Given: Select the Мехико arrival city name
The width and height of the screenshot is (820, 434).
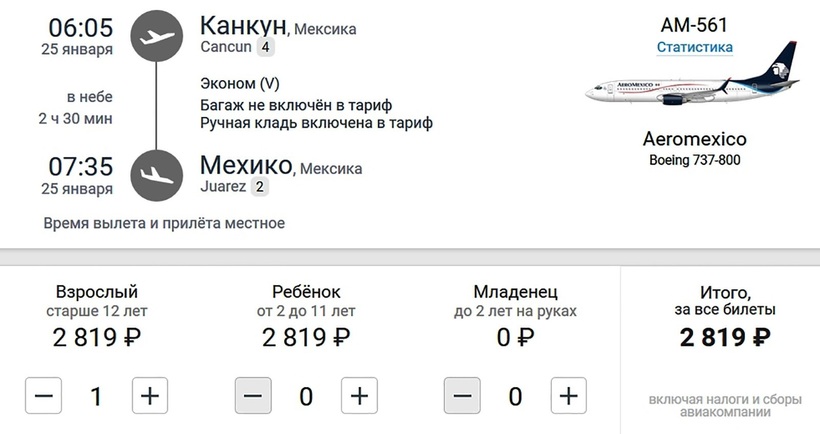Looking at the screenshot, I should (x=246, y=164).
